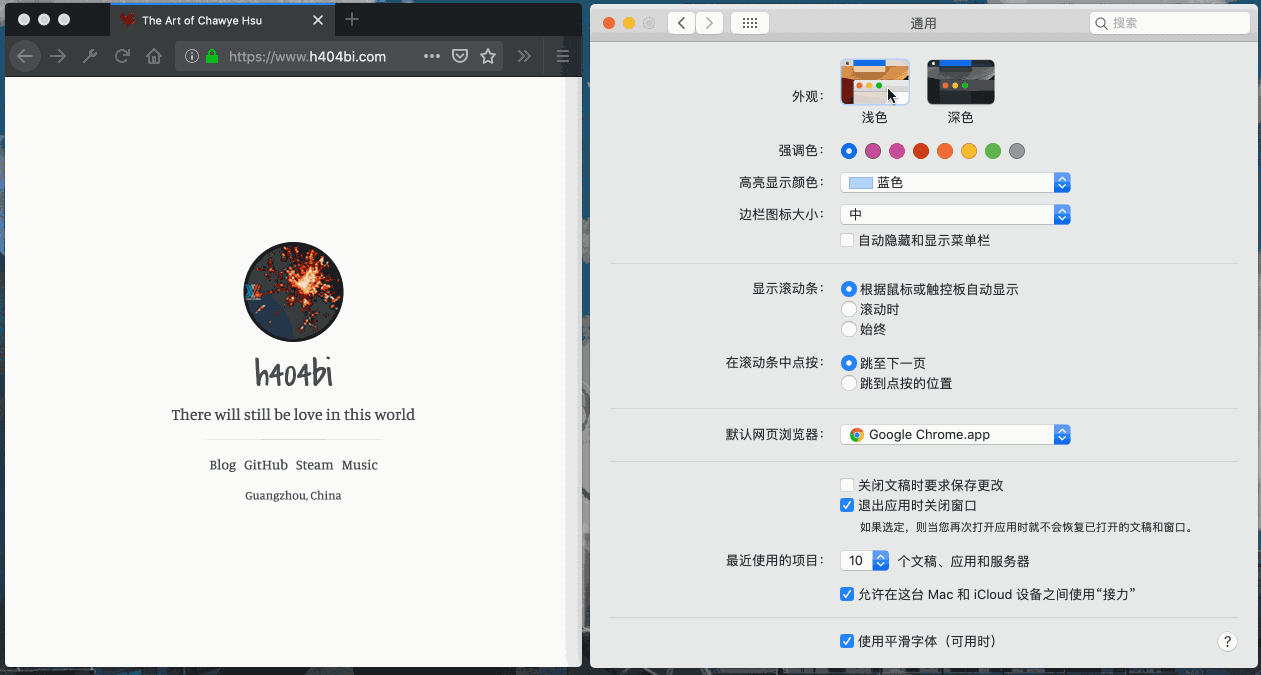
Task: Open the developer tools wrench icon
Action: point(90,57)
